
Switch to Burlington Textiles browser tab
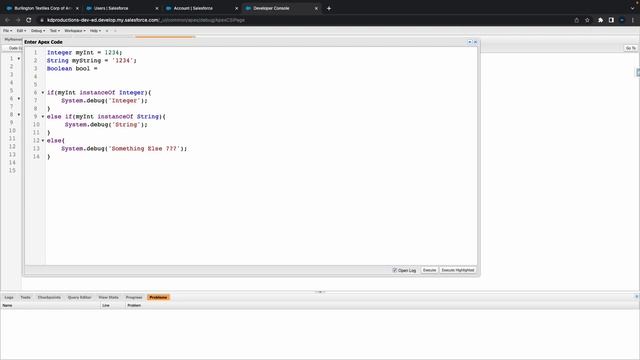pyautogui.click(x=41, y=8)
